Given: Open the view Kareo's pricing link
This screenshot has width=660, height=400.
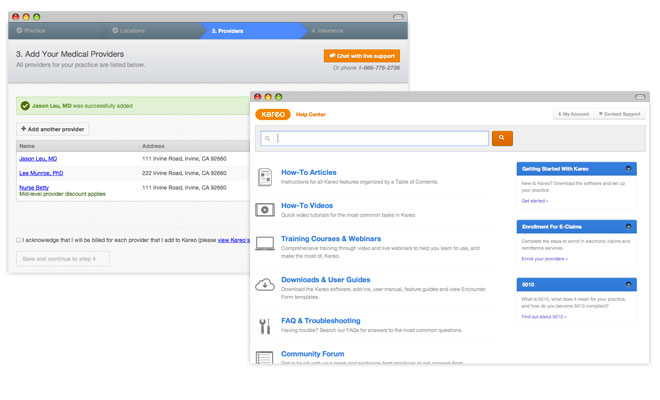Looking at the screenshot, I should (x=234, y=240).
